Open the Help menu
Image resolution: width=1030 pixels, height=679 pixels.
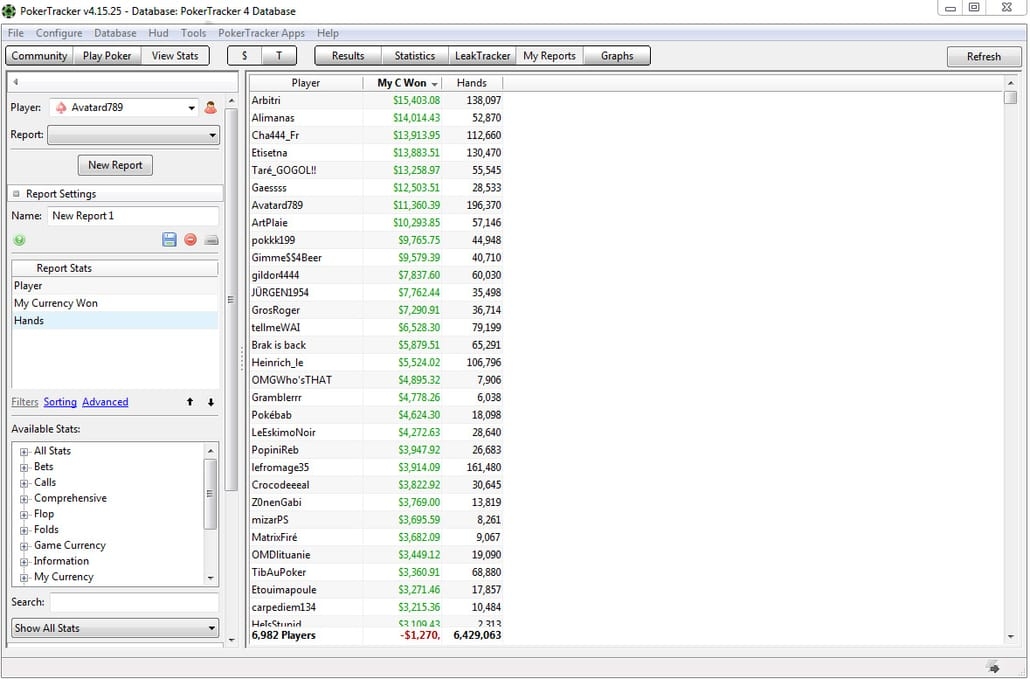[328, 33]
